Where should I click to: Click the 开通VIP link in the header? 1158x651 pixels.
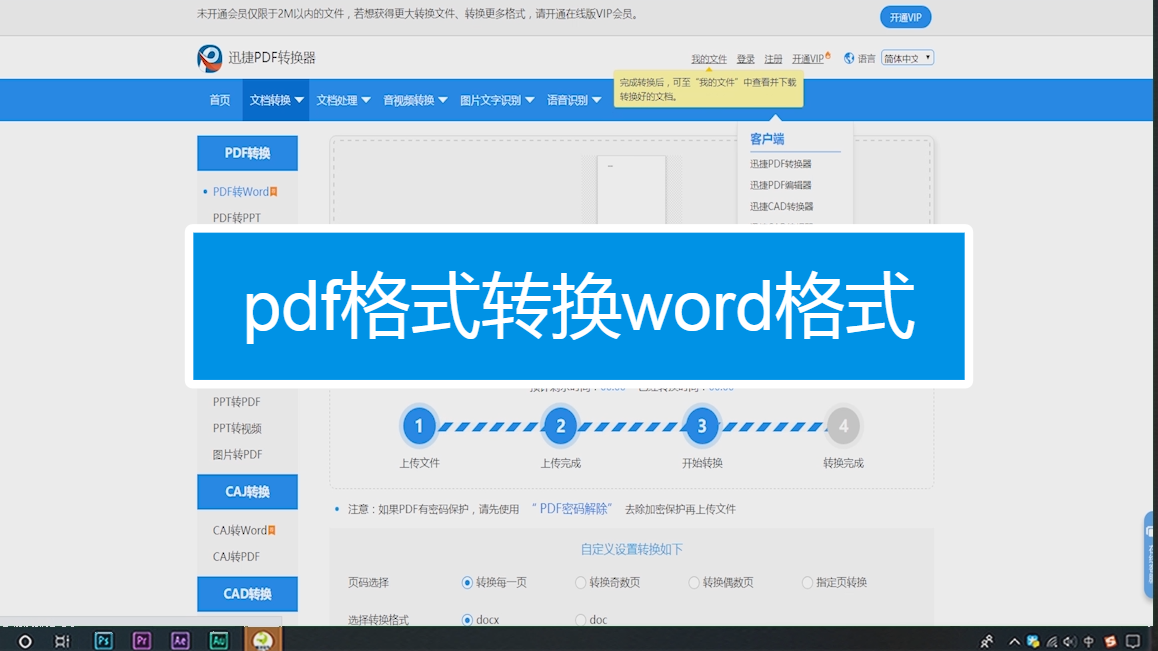[x=808, y=59]
